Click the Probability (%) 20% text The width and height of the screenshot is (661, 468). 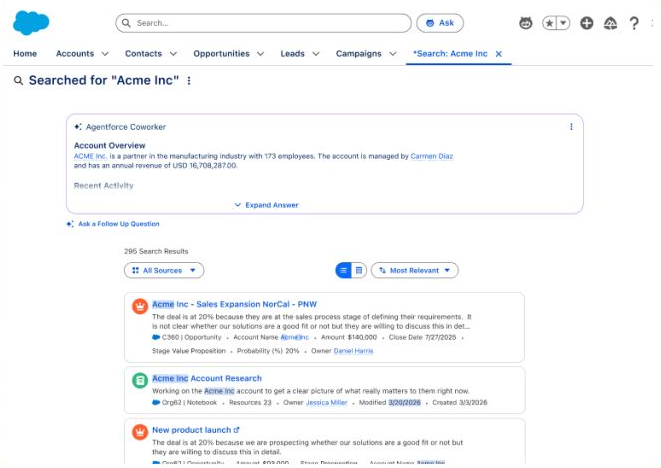(x=268, y=351)
